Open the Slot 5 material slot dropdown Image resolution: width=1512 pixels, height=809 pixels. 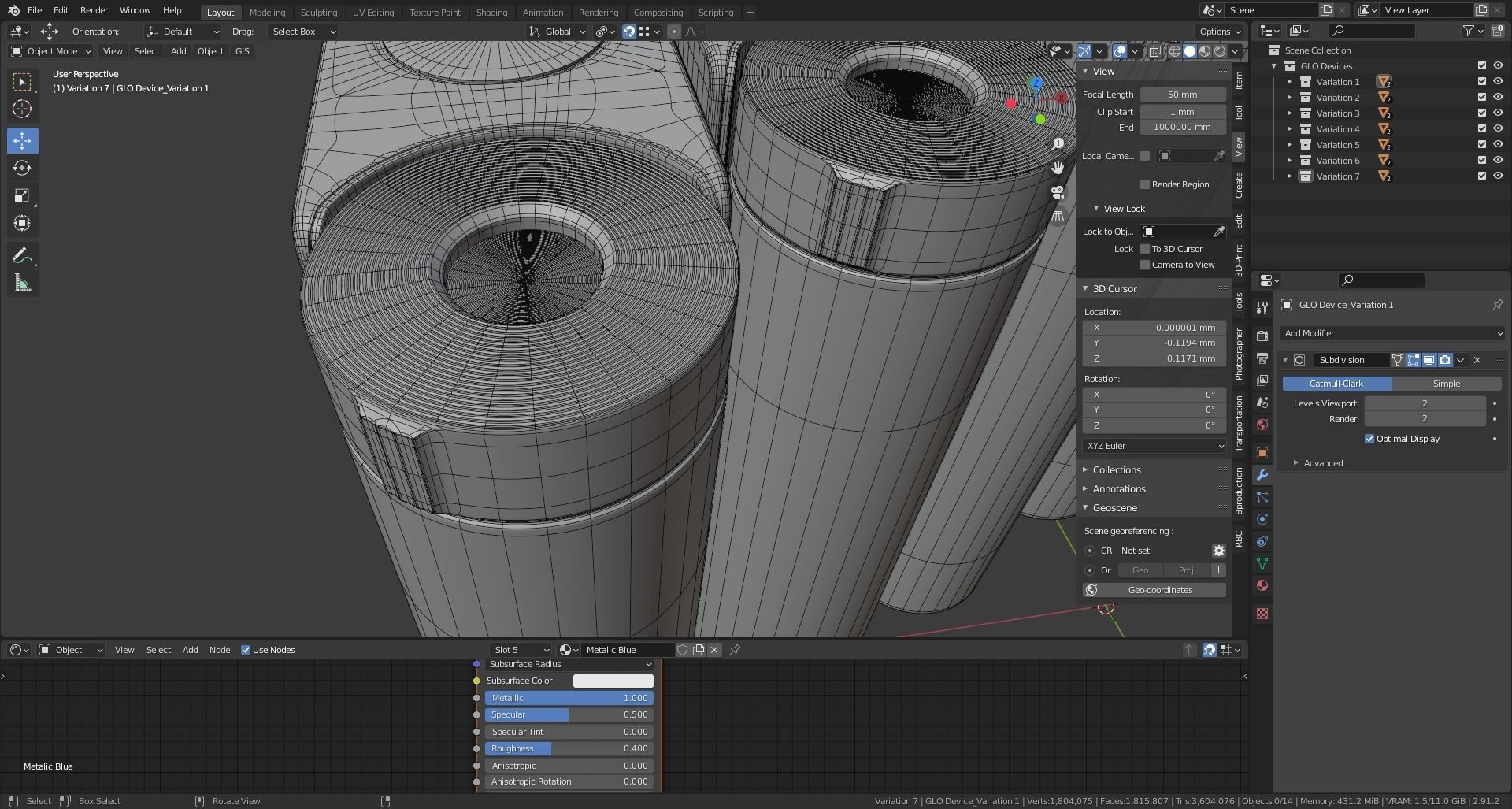(x=521, y=650)
